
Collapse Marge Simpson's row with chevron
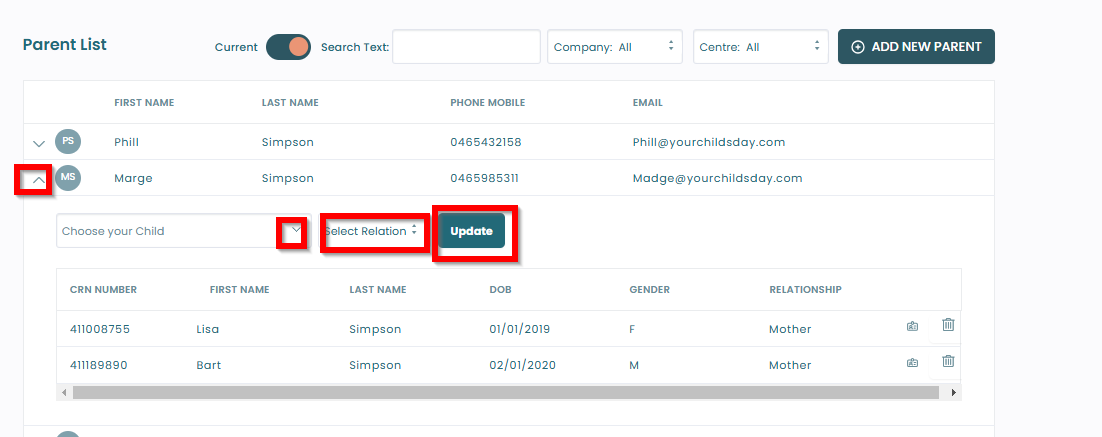[x=39, y=180]
